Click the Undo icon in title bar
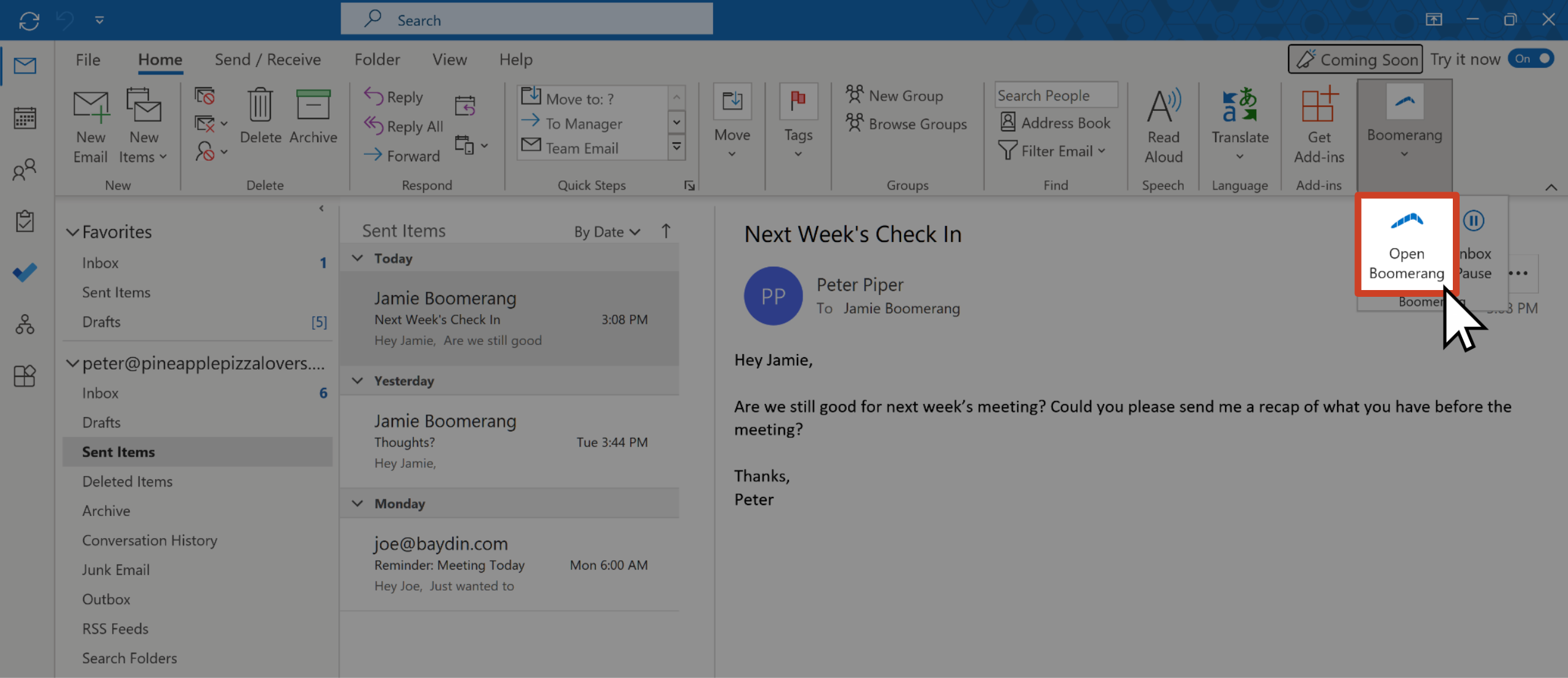Viewport: 1568px width, 678px height. [x=65, y=20]
